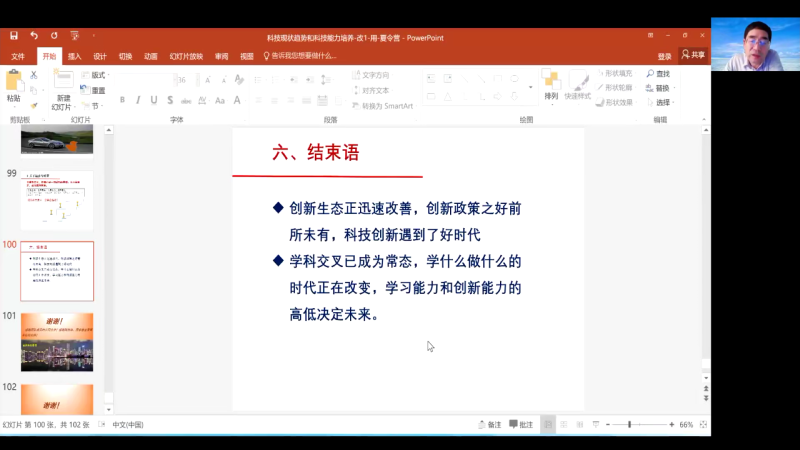Select slide 99 thumbnail

pos(57,201)
